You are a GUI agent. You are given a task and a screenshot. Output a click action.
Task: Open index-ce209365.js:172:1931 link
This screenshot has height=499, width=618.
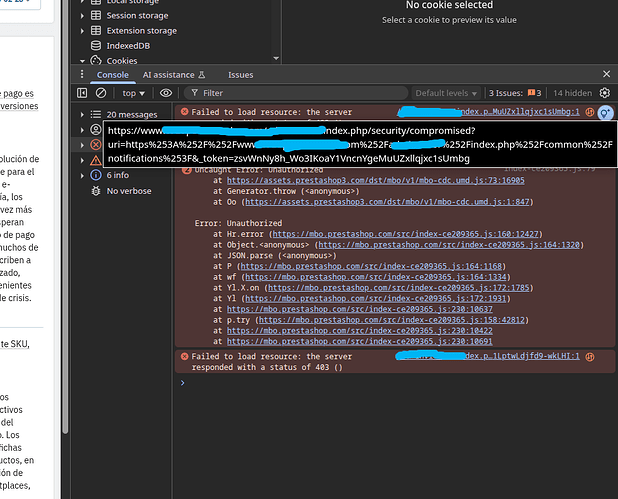(376, 298)
